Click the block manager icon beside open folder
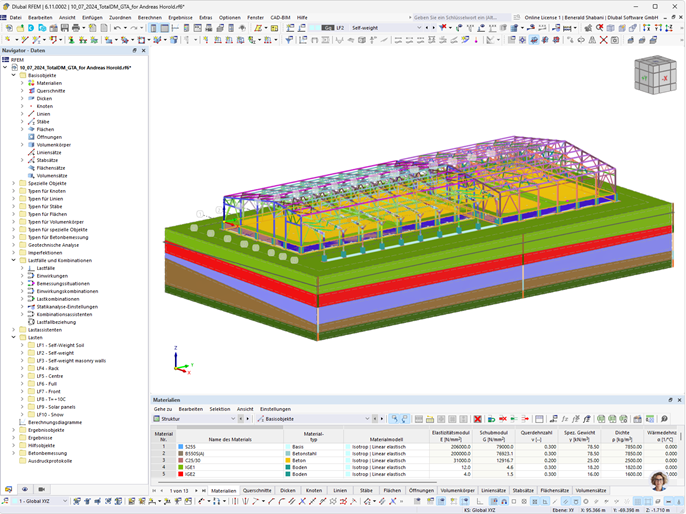 coord(31,28)
